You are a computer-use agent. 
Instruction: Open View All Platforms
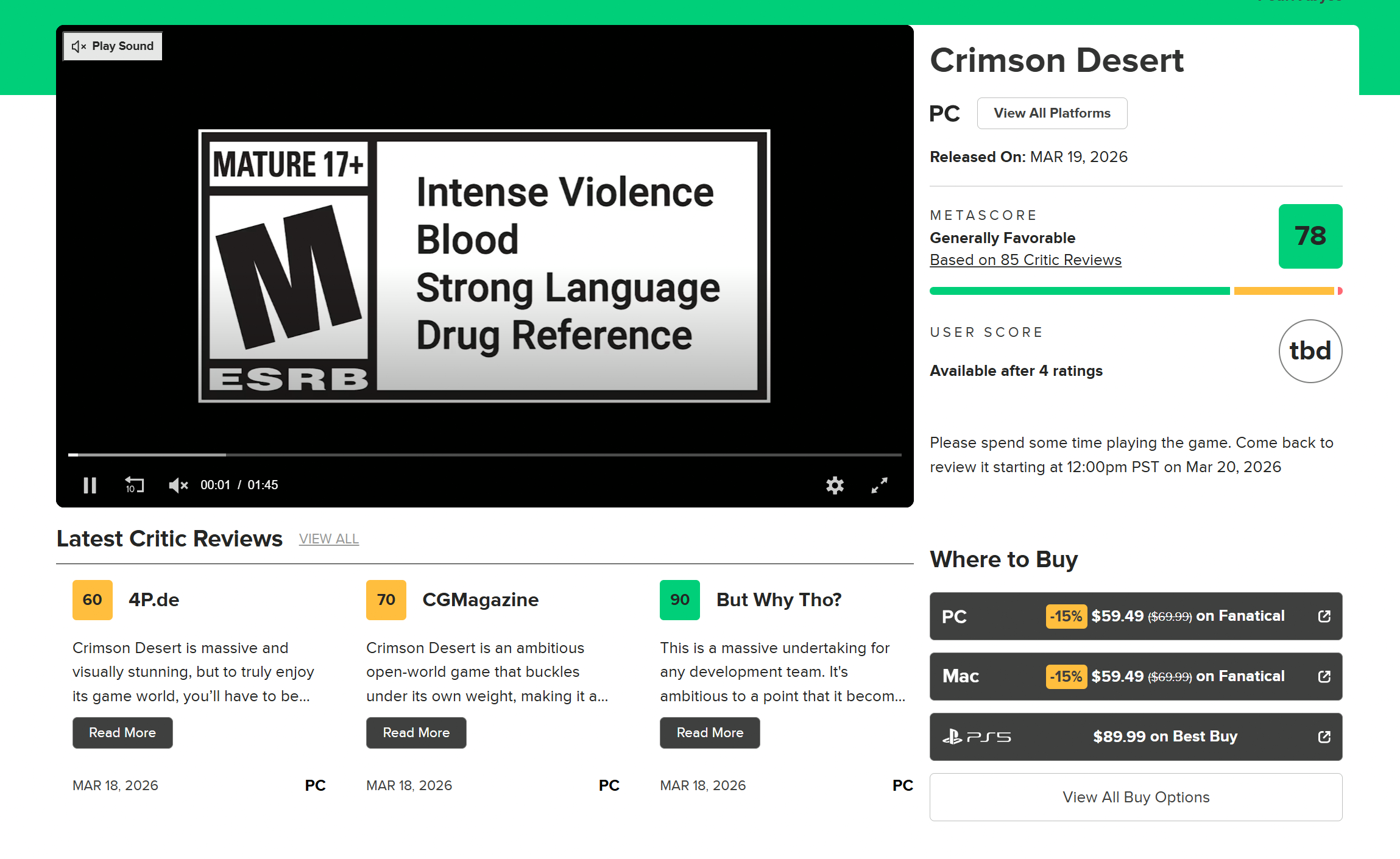[1052, 113]
